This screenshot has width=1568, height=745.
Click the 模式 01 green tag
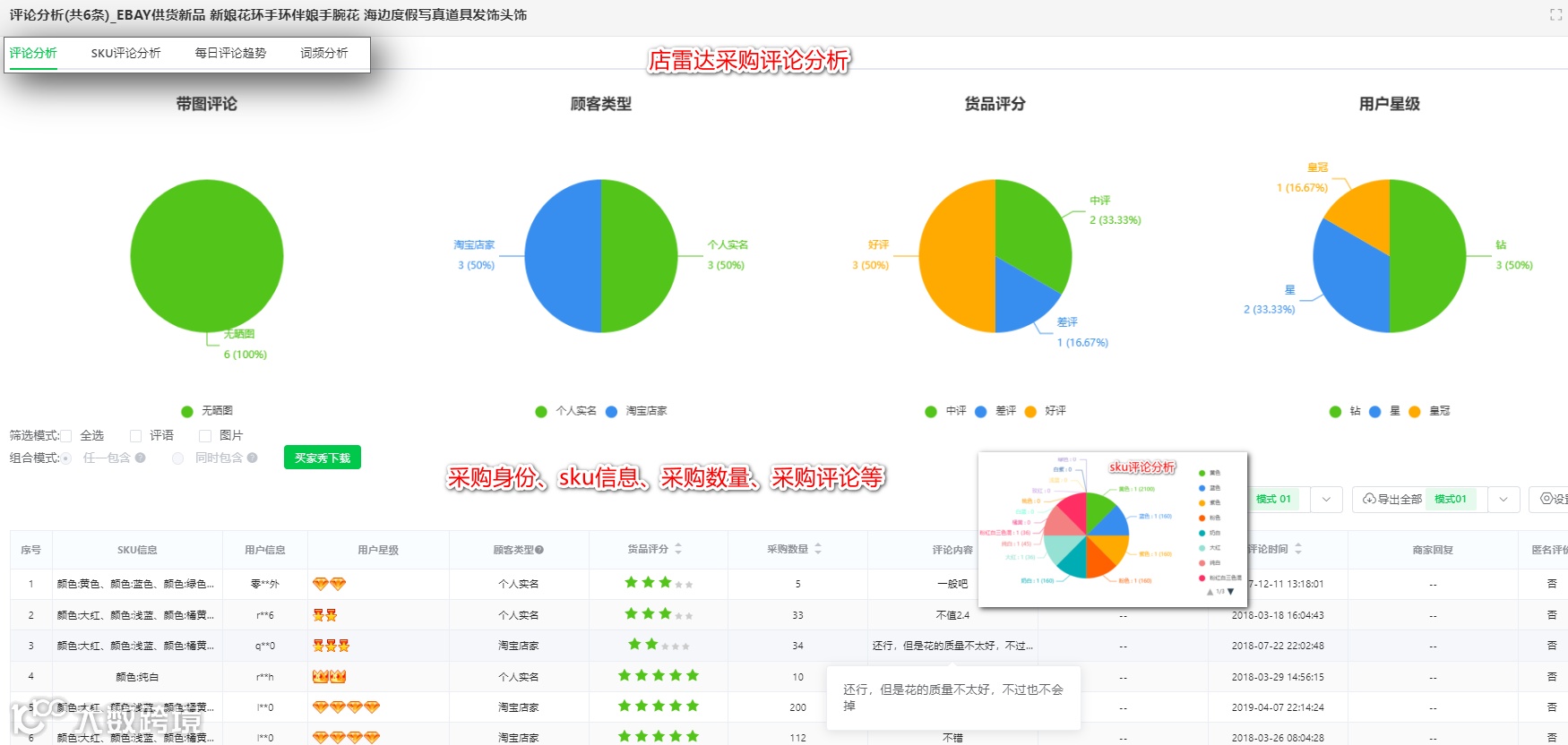[1273, 499]
